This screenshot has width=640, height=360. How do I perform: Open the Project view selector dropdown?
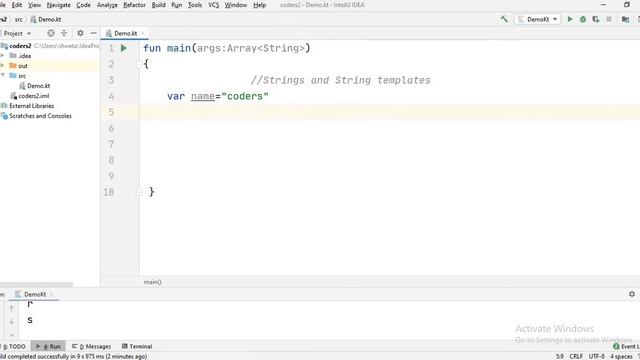point(17,33)
